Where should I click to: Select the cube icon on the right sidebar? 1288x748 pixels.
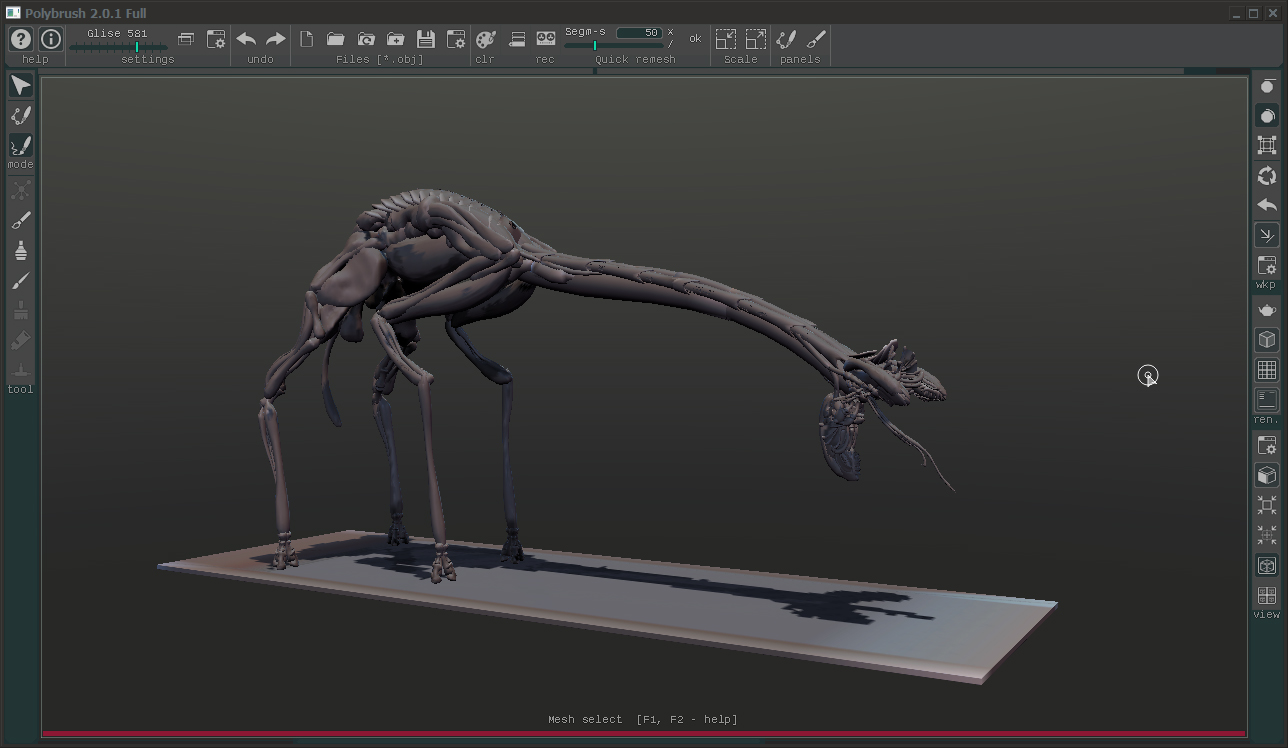[1266, 339]
